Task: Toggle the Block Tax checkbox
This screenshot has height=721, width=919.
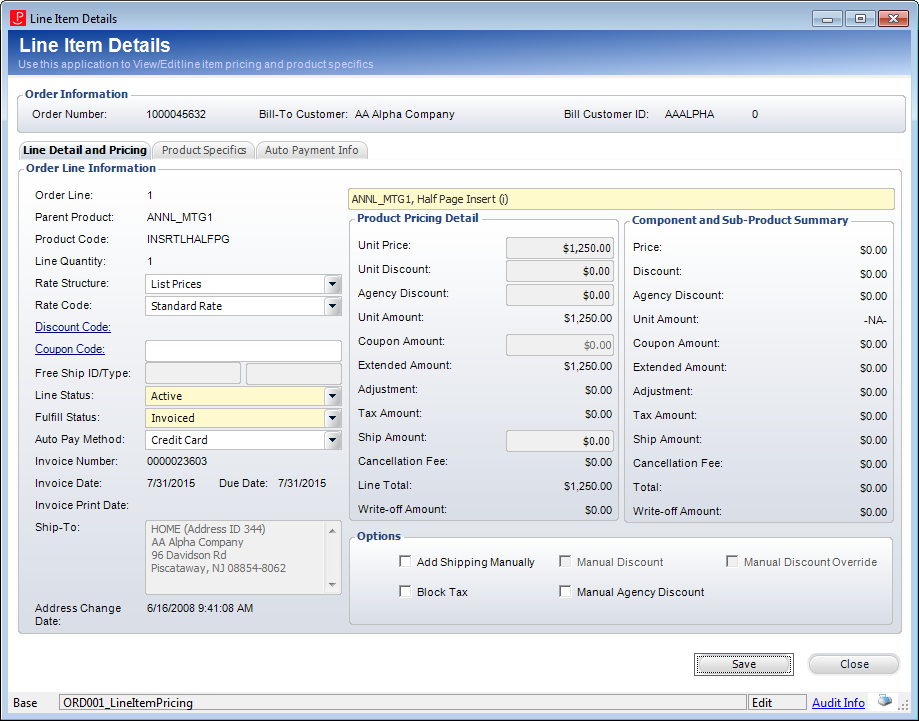Action: [x=405, y=591]
